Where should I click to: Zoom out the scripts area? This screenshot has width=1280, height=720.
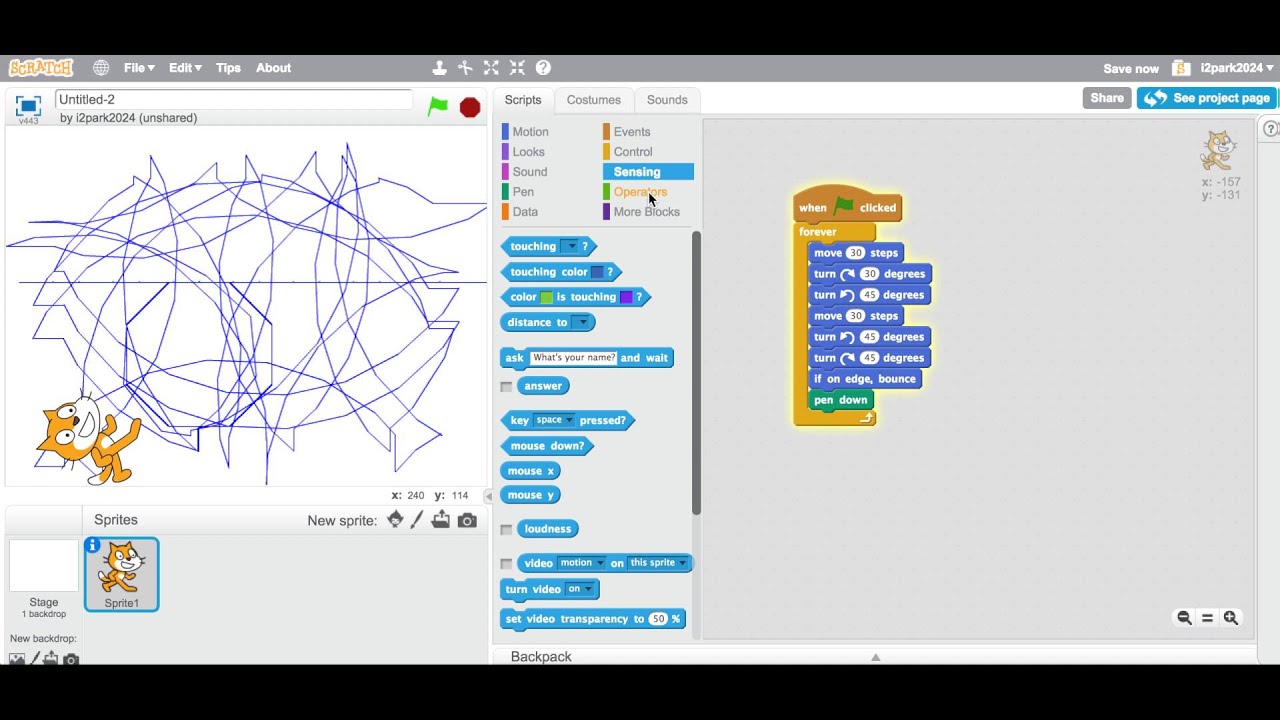coord(1184,618)
